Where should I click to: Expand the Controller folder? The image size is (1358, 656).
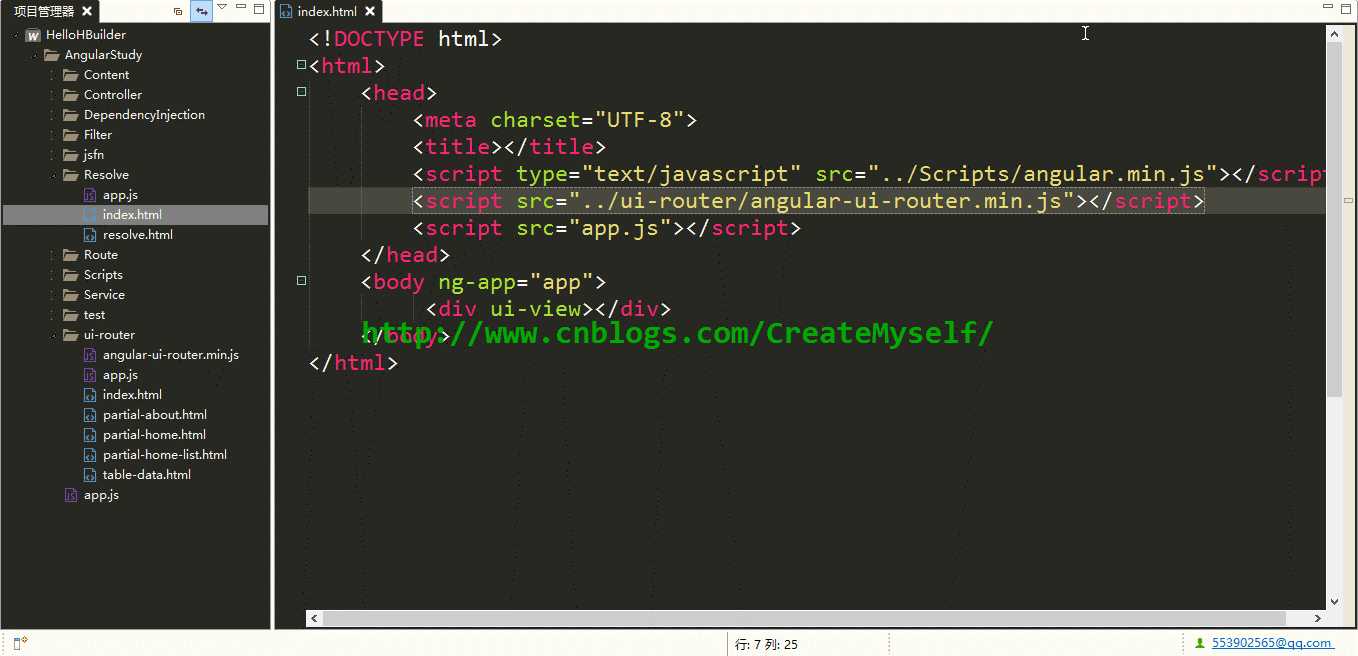52,95
